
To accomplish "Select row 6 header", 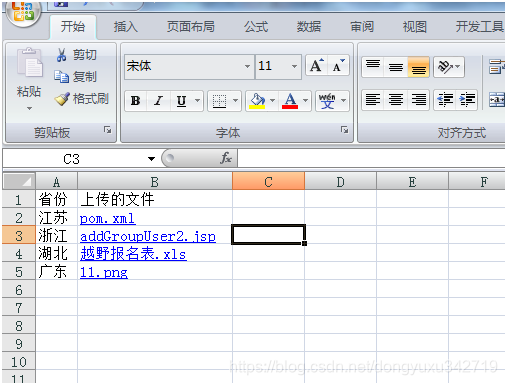I will (19, 290).
